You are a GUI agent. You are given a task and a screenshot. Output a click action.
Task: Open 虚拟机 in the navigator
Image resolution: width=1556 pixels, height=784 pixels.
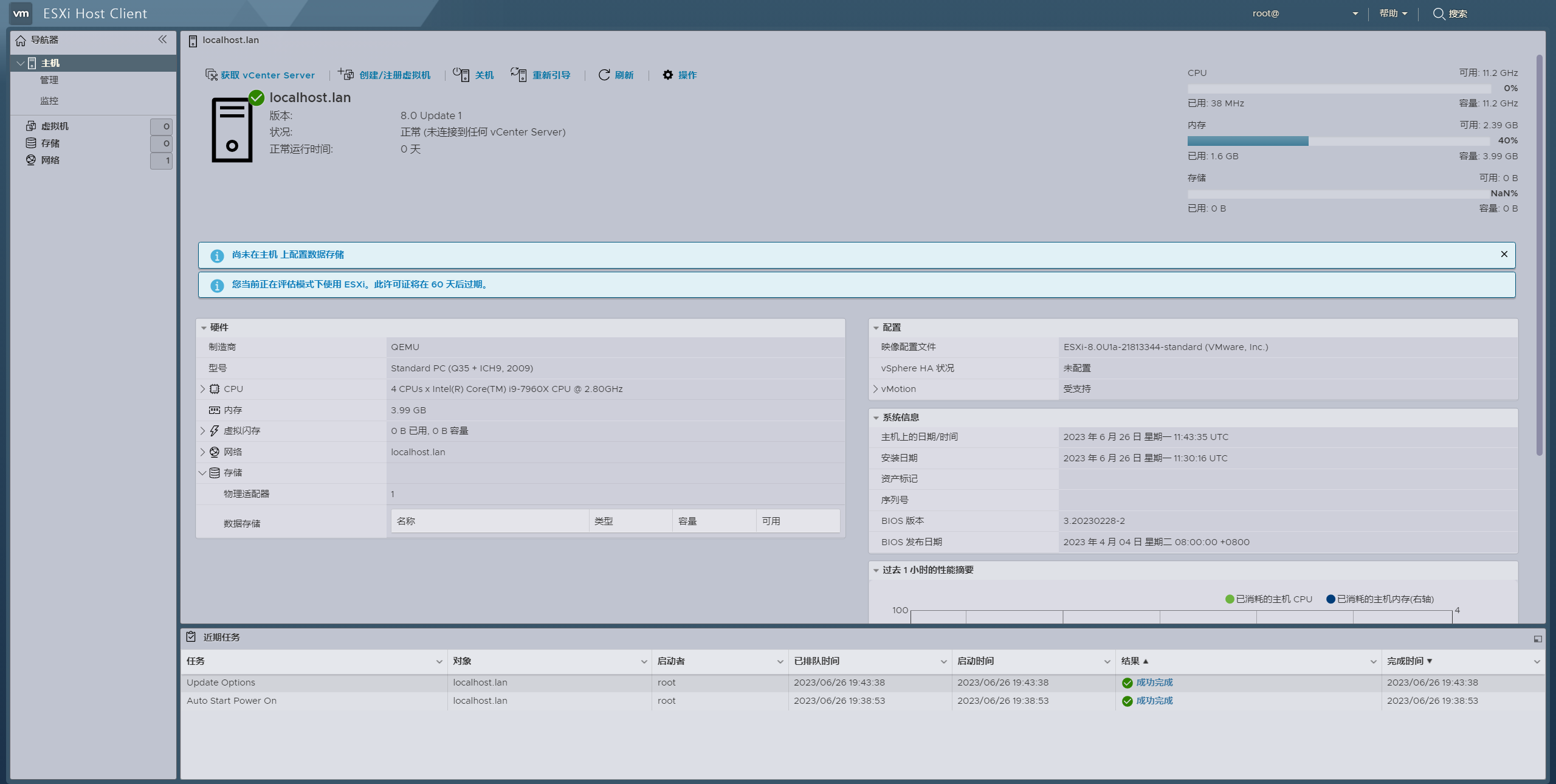pyautogui.click(x=55, y=126)
